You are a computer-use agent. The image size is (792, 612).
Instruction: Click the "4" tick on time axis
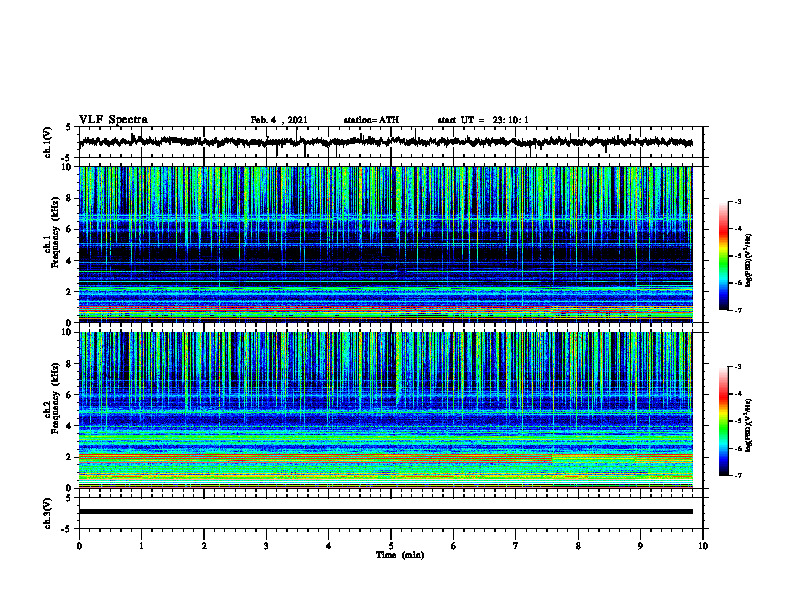click(x=329, y=546)
